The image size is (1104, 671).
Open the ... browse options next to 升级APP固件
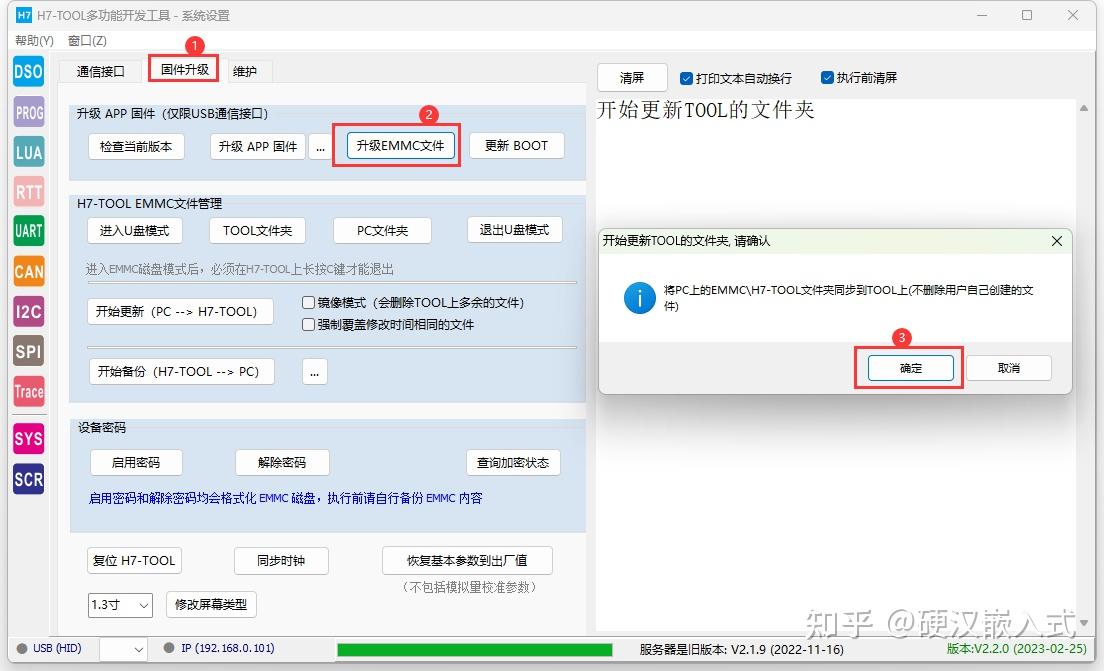click(320, 145)
